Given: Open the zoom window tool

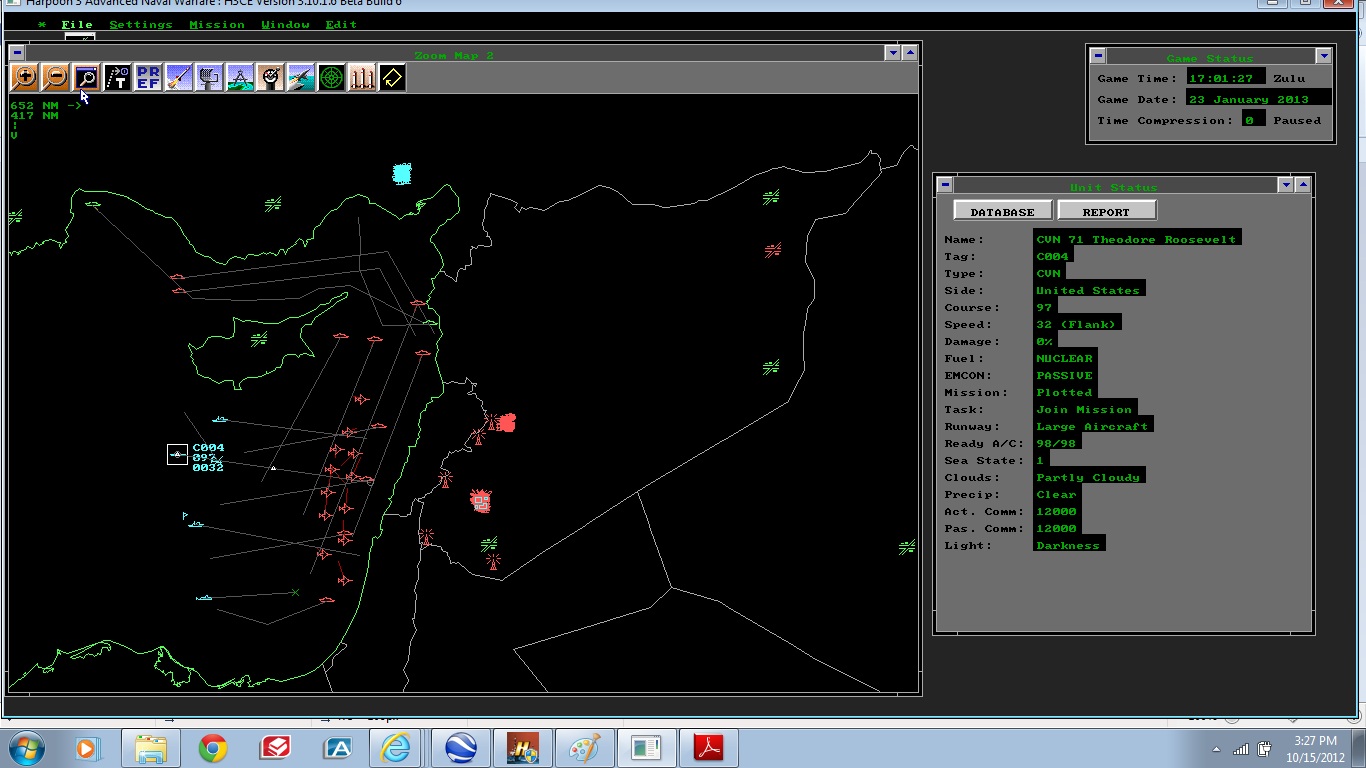Looking at the screenshot, I should [x=86, y=78].
